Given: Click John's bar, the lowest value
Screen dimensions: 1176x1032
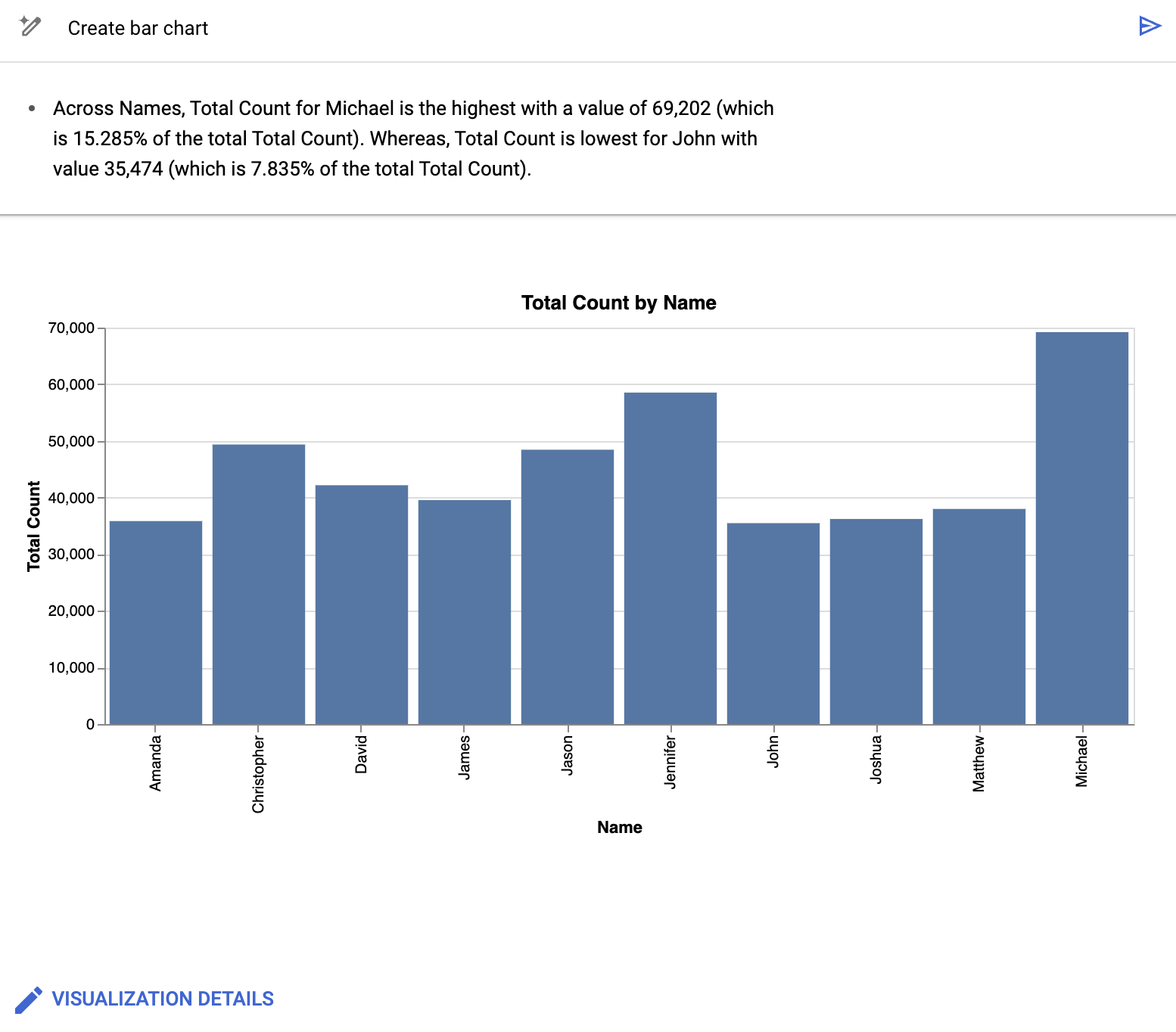Looking at the screenshot, I should (x=773, y=620).
